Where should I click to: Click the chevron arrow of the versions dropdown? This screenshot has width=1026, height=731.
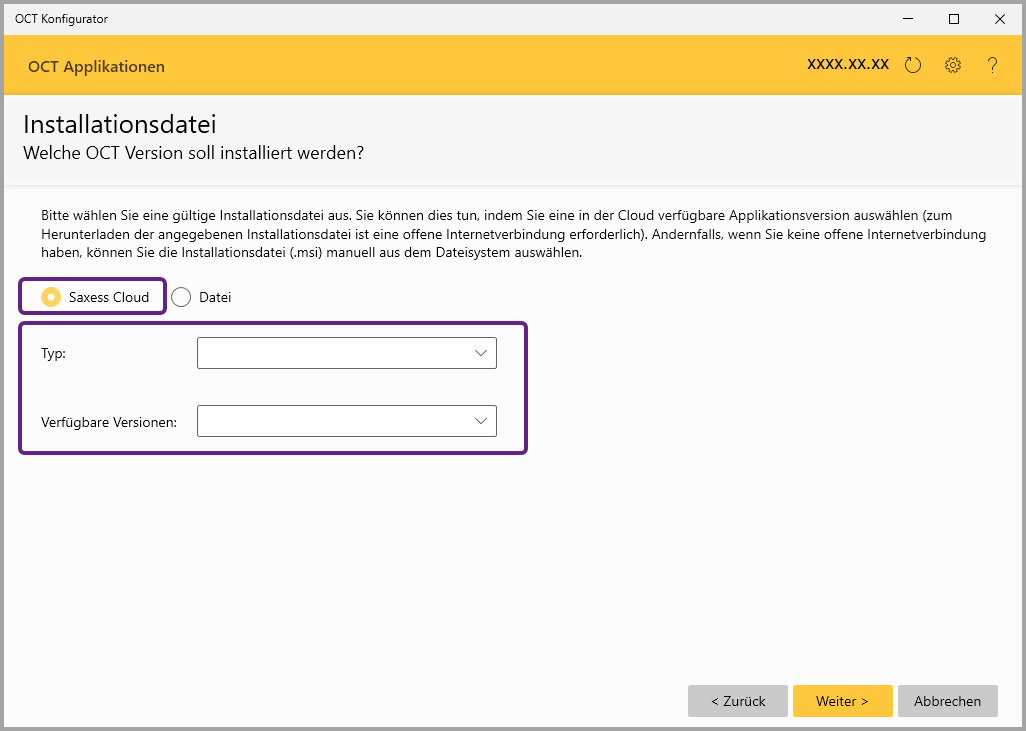481,421
